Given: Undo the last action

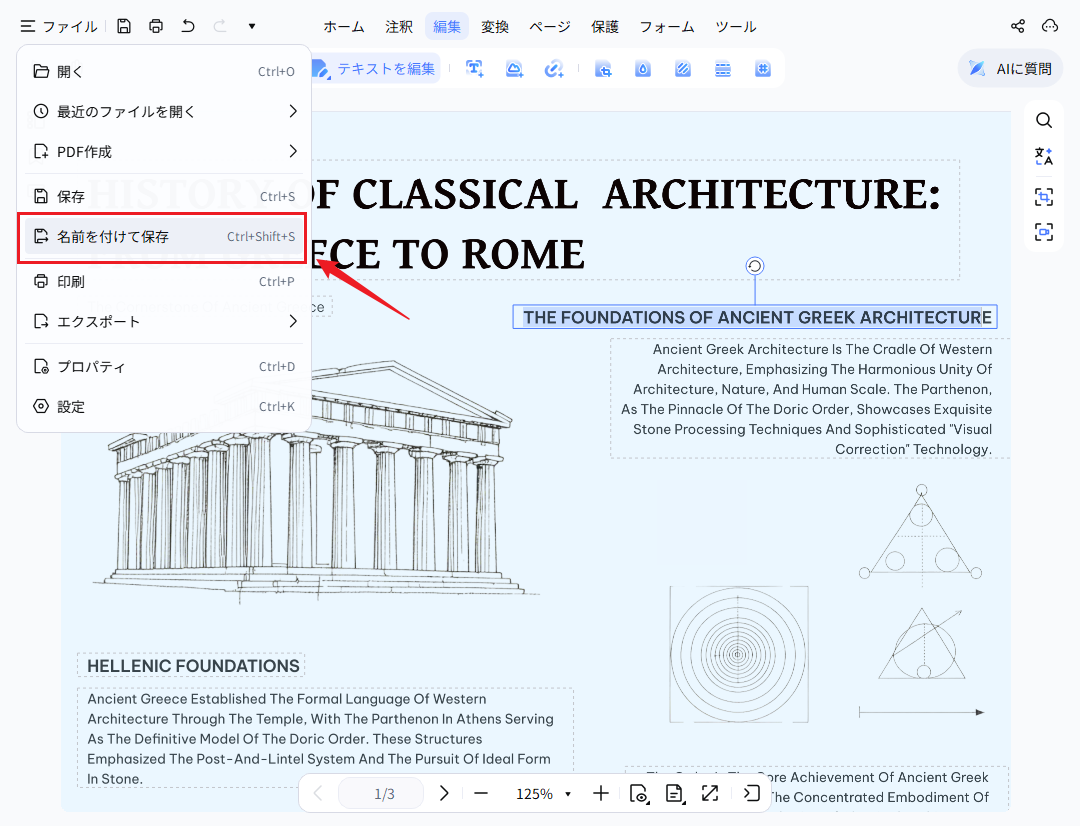Looking at the screenshot, I should 188,26.
